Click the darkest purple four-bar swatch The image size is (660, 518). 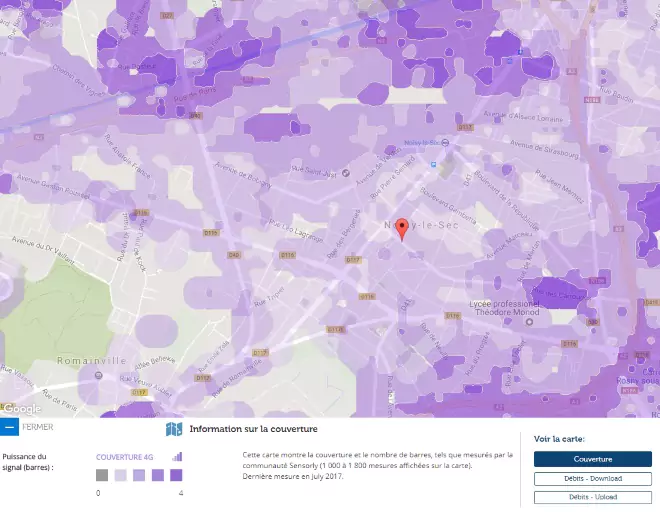coord(176,475)
